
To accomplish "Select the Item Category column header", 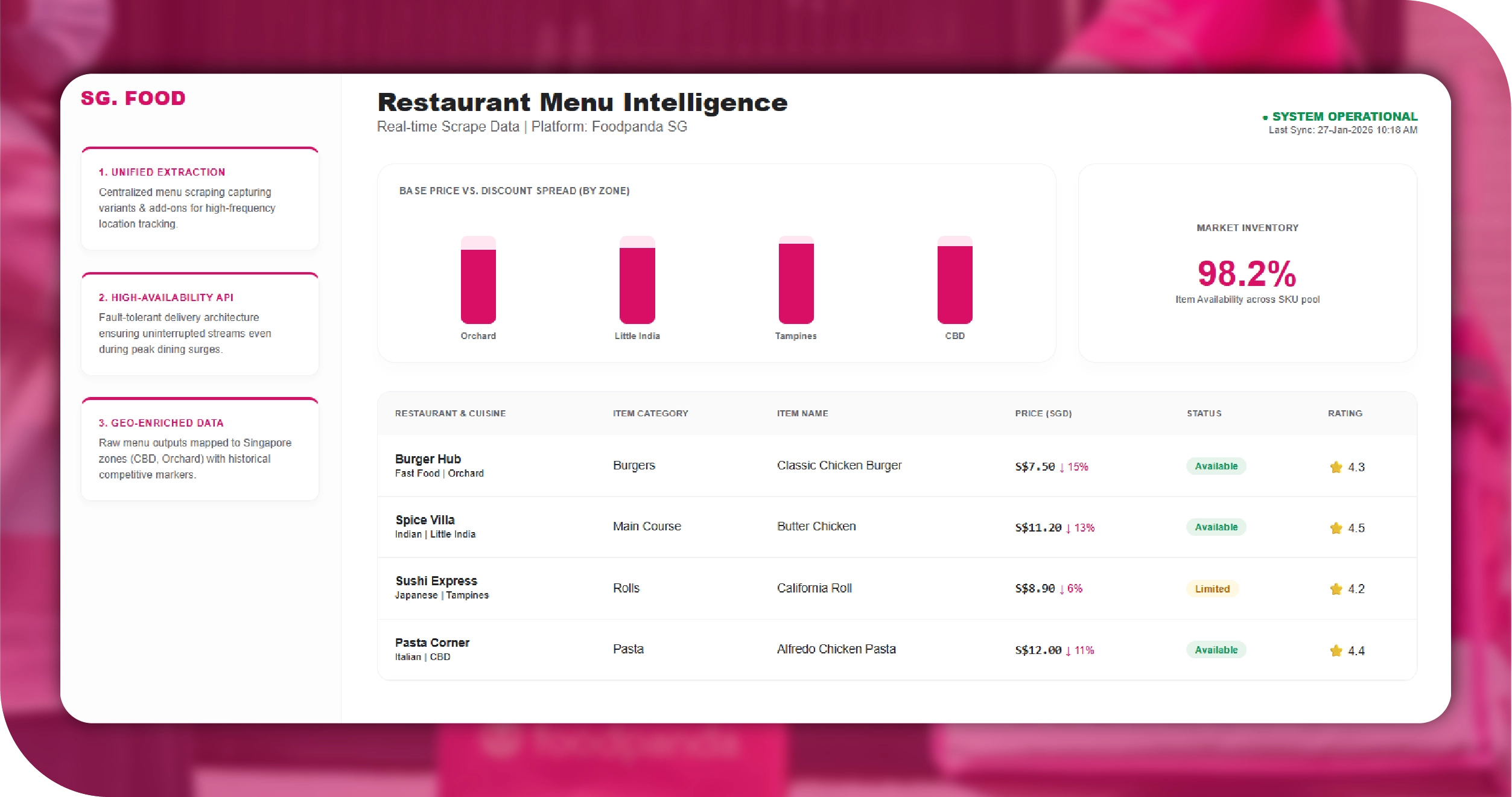I will coord(650,414).
